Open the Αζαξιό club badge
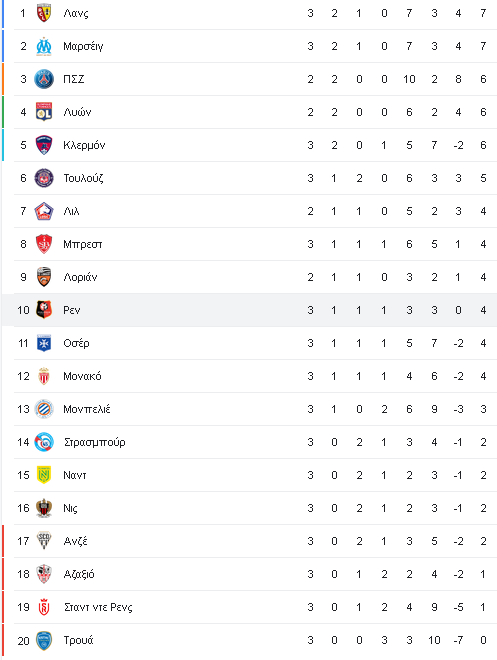This screenshot has width=497, height=660. click(x=44, y=574)
